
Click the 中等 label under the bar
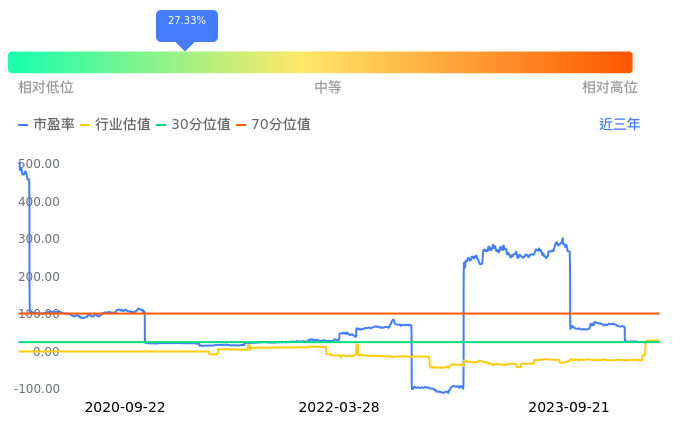(328, 88)
